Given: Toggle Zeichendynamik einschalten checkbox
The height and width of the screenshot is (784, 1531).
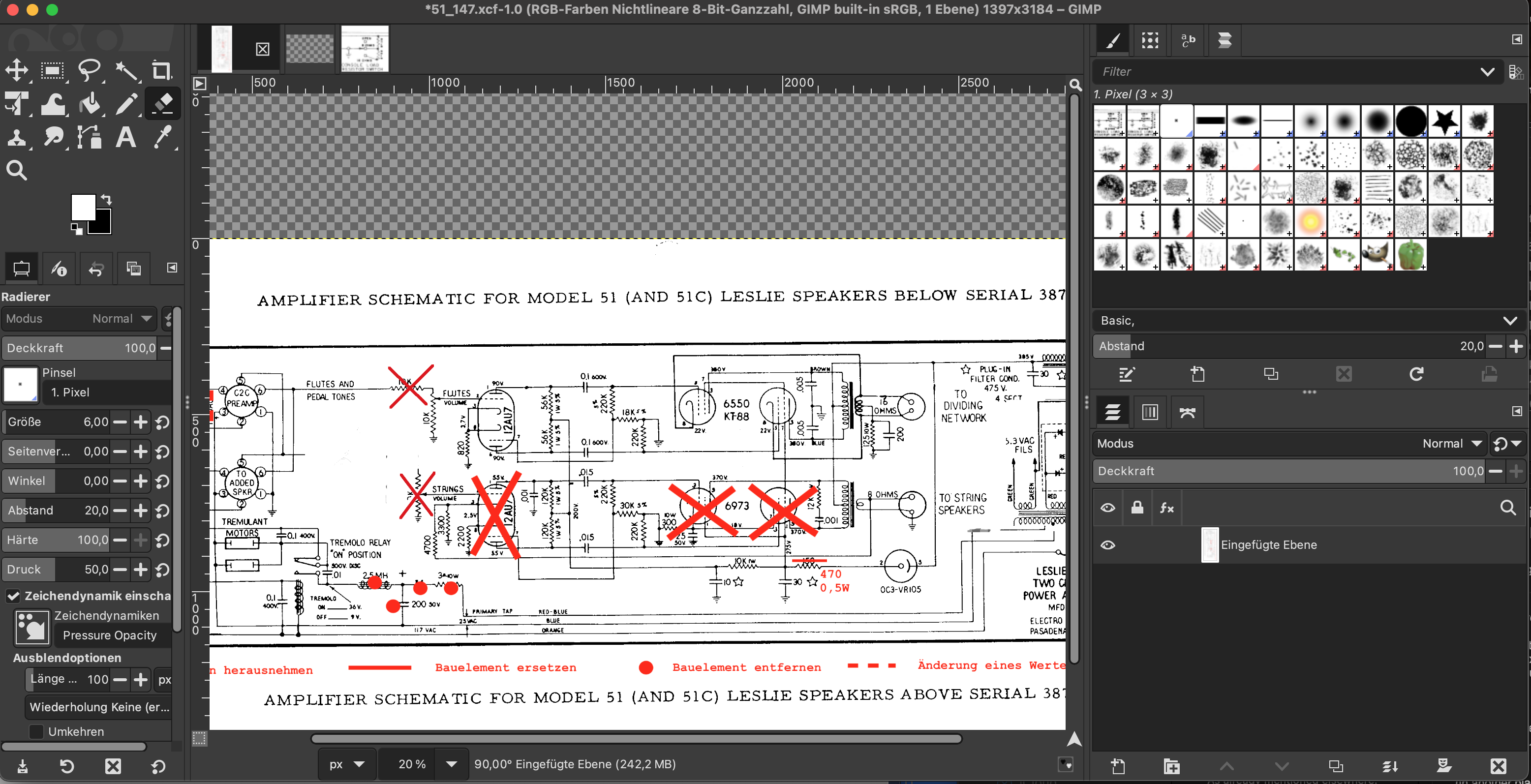Looking at the screenshot, I should click(13, 596).
